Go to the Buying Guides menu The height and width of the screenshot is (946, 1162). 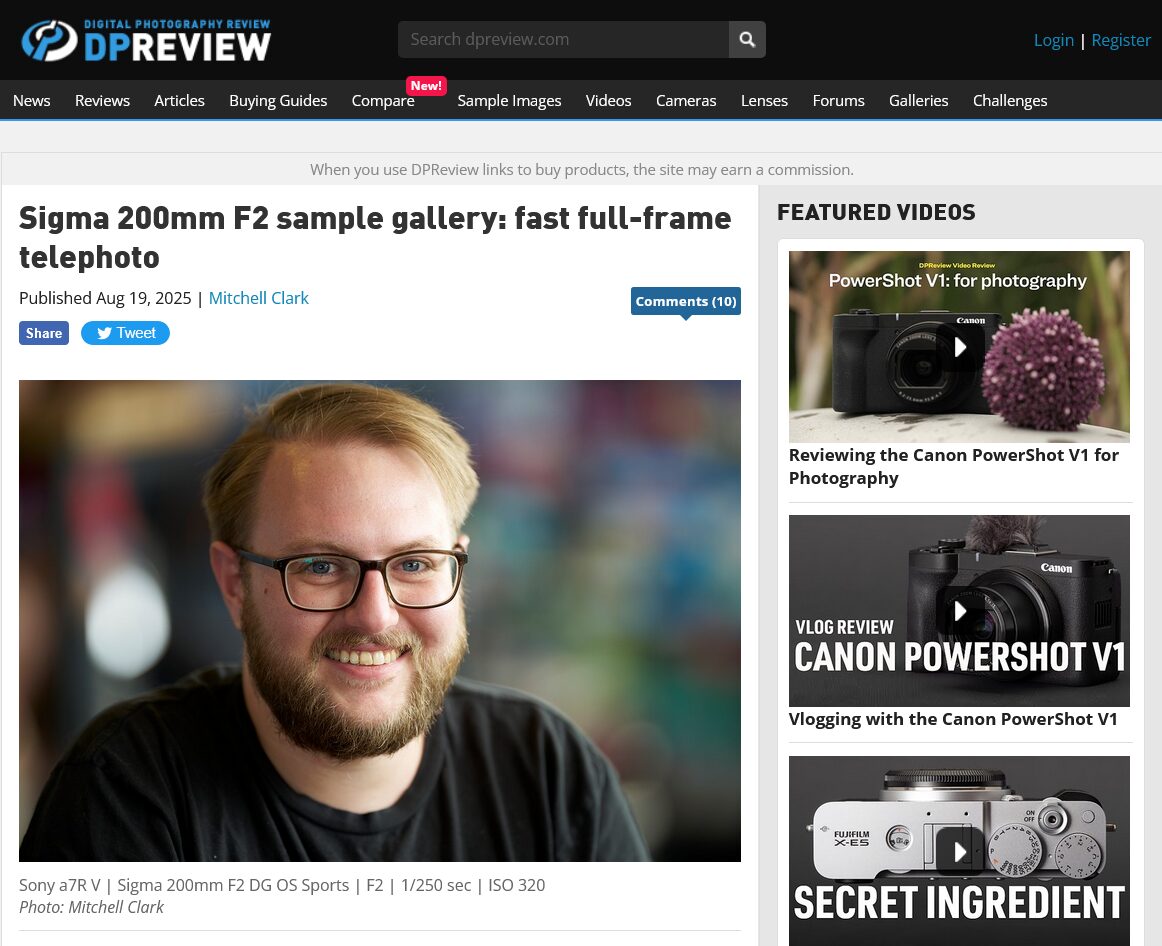click(x=278, y=101)
